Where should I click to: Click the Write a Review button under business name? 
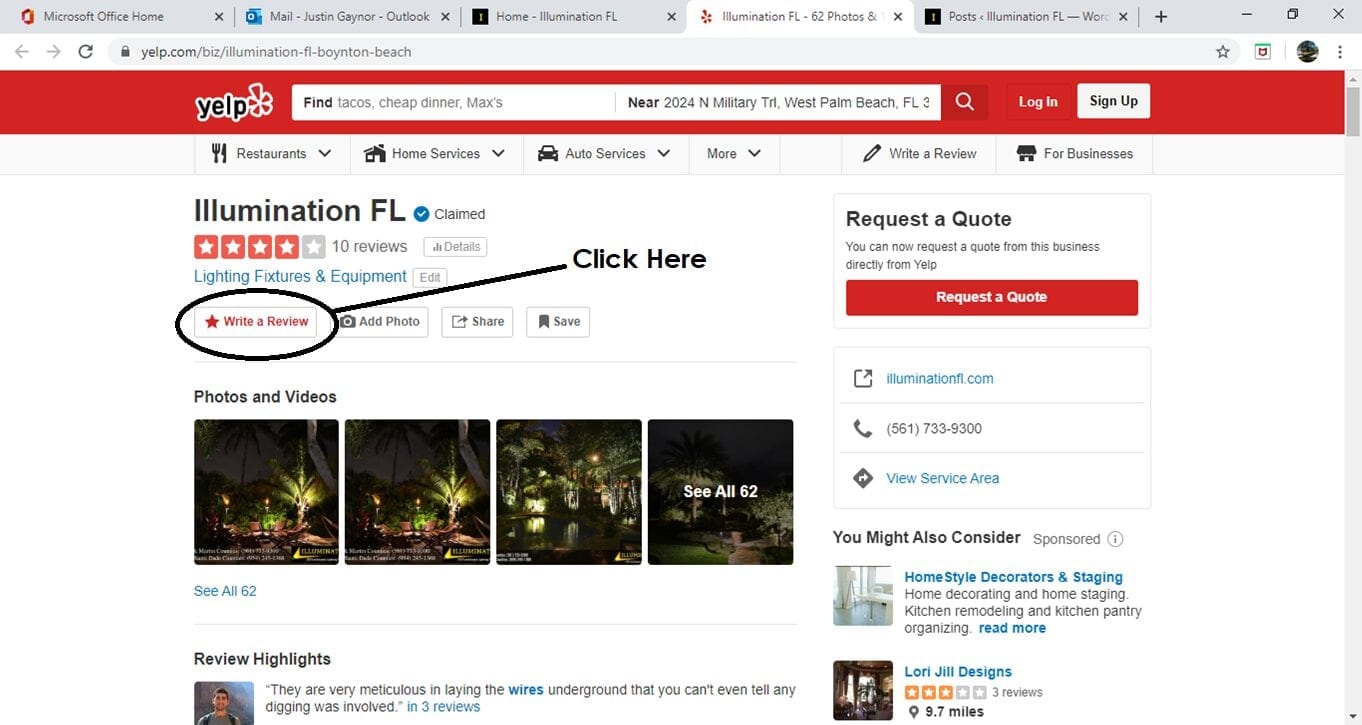(257, 322)
